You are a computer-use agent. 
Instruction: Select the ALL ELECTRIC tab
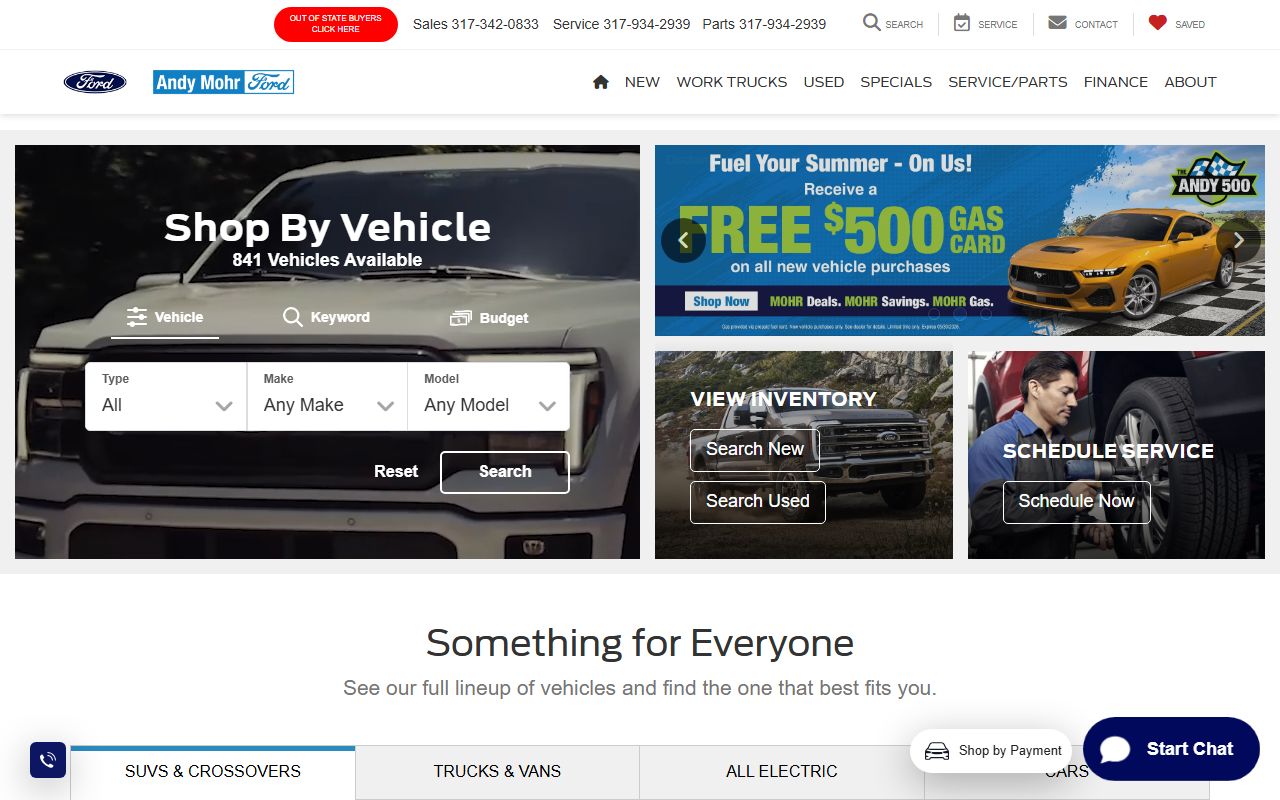782,772
